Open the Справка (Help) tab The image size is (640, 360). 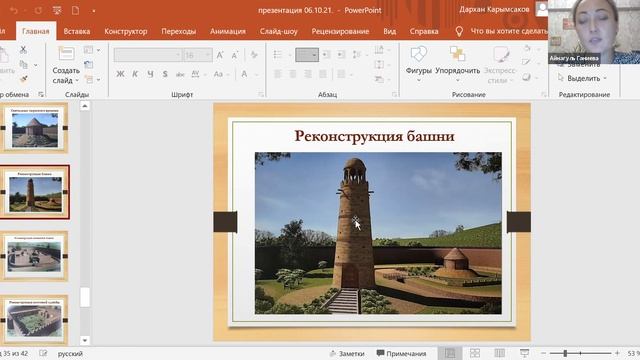pyautogui.click(x=424, y=31)
